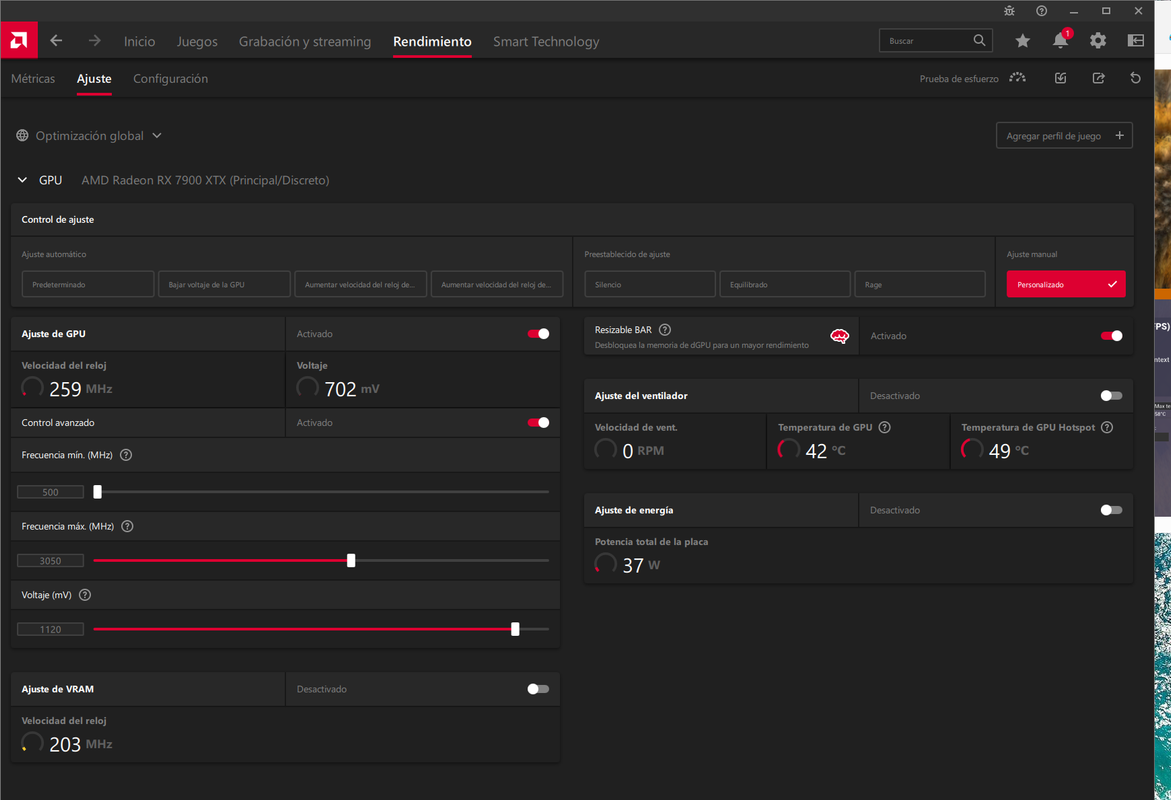1171x800 pixels.
Task: Open notifications bell icon
Action: tap(1060, 40)
